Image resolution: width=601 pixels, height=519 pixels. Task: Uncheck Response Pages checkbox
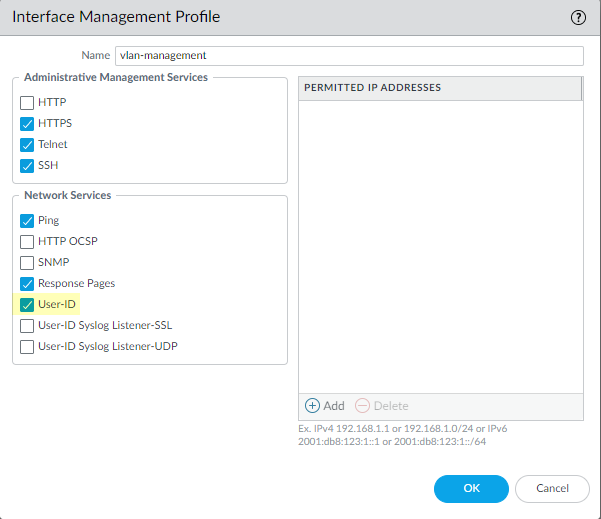click(x=27, y=284)
